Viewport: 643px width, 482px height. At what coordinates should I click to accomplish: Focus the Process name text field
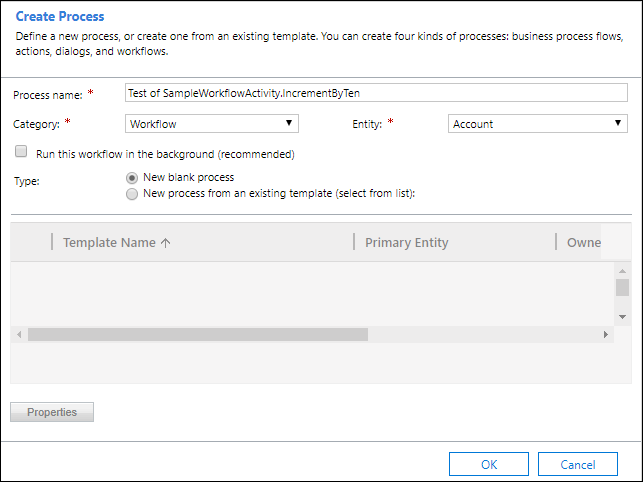(376, 93)
